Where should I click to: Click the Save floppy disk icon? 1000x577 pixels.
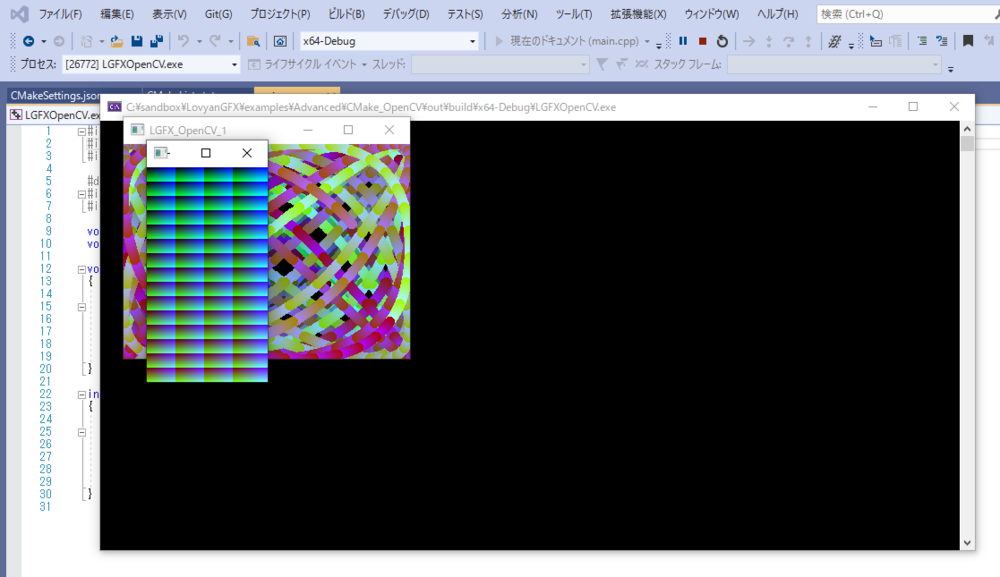click(136, 41)
